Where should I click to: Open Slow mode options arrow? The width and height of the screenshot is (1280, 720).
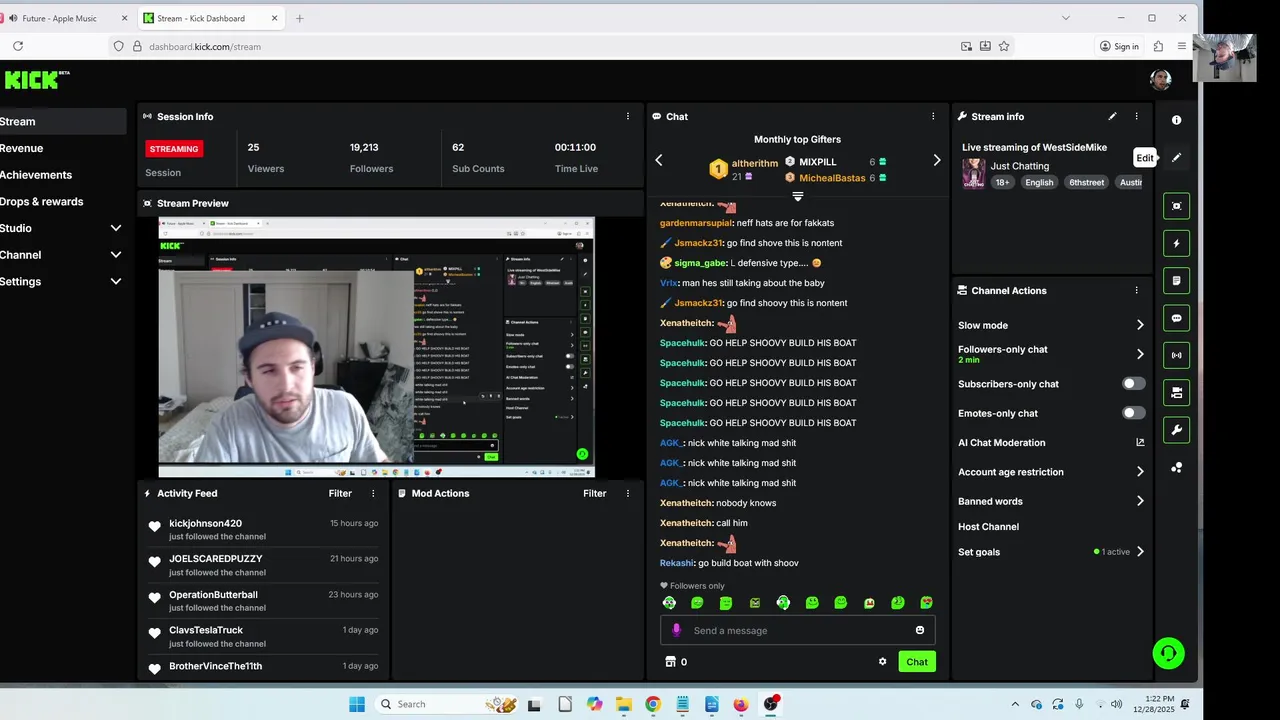[1140, 325]
